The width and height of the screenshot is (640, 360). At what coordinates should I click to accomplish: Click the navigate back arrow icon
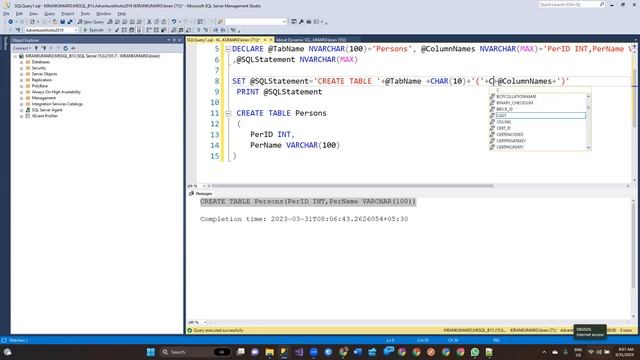coord(11,22)
